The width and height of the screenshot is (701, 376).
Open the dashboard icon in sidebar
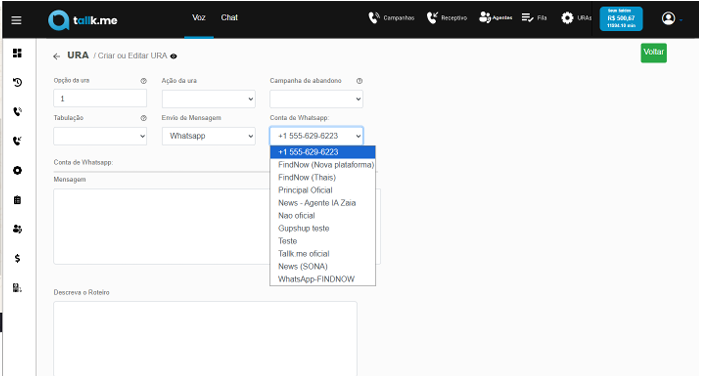(17, 53)
